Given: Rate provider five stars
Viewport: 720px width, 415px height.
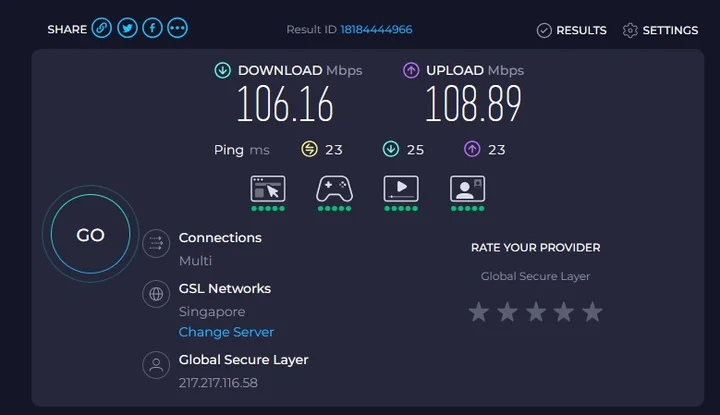Looking at the screenshot, I should [592, 313].
